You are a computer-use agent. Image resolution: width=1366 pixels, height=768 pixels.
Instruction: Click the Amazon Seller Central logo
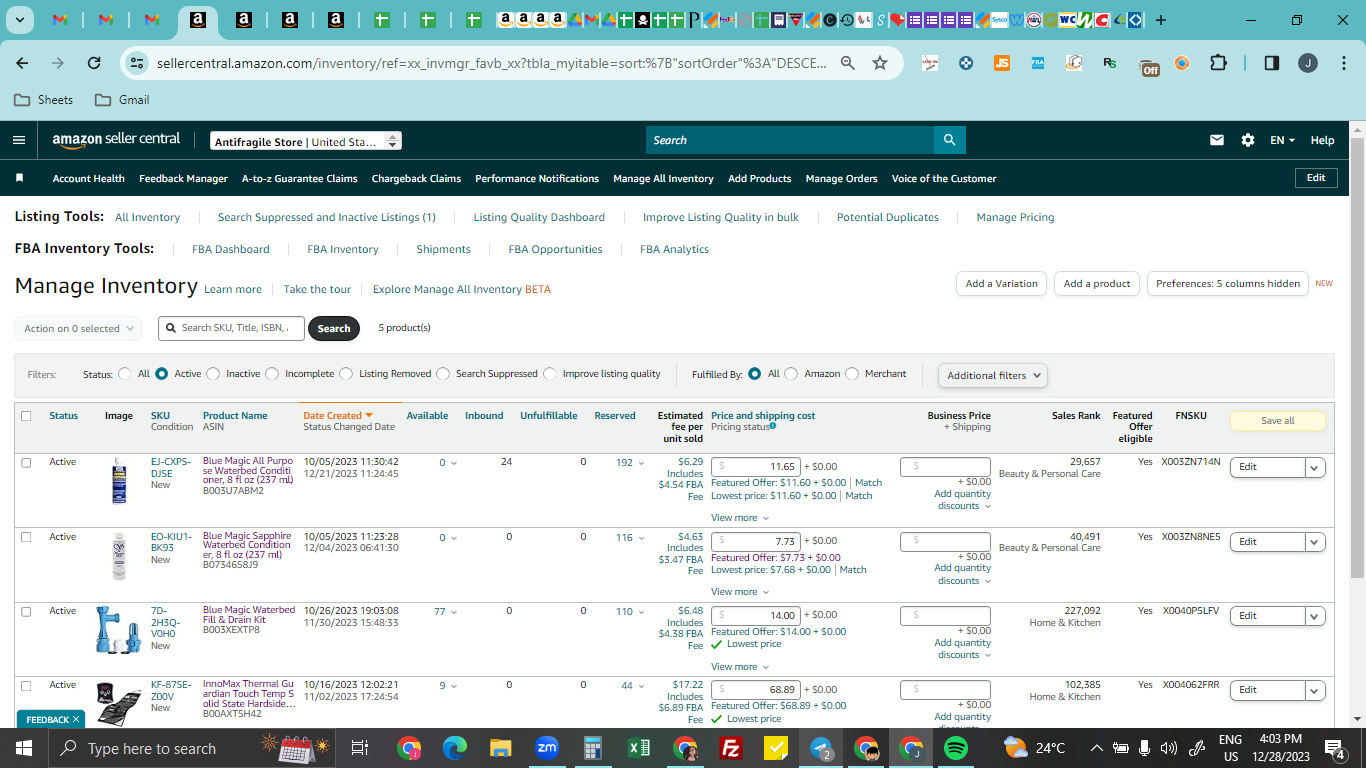[x=116, y=140]
